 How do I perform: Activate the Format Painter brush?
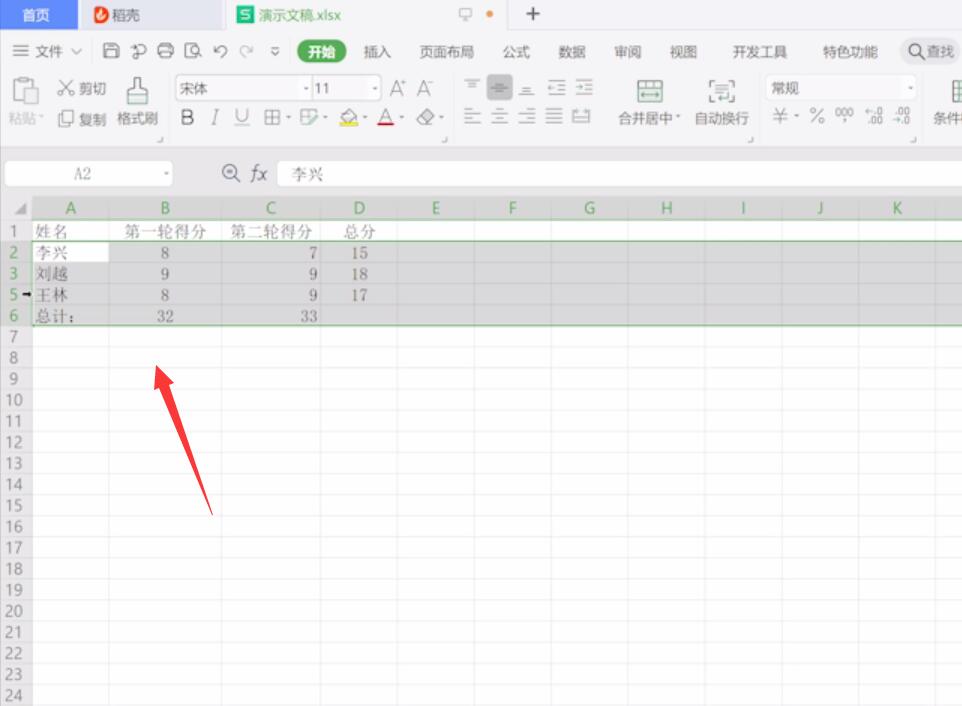137,102
